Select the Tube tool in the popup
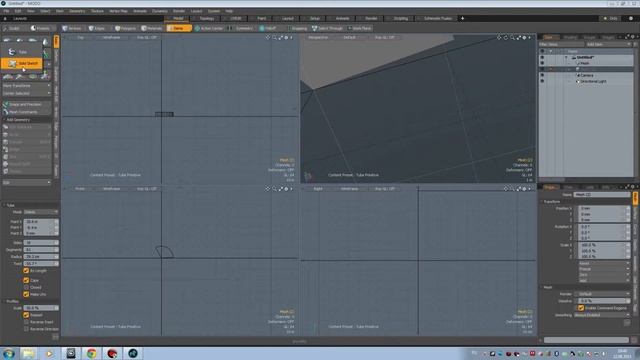Image resolution: width=640 pixels, height=360 pixels. (x=21, y=52)
